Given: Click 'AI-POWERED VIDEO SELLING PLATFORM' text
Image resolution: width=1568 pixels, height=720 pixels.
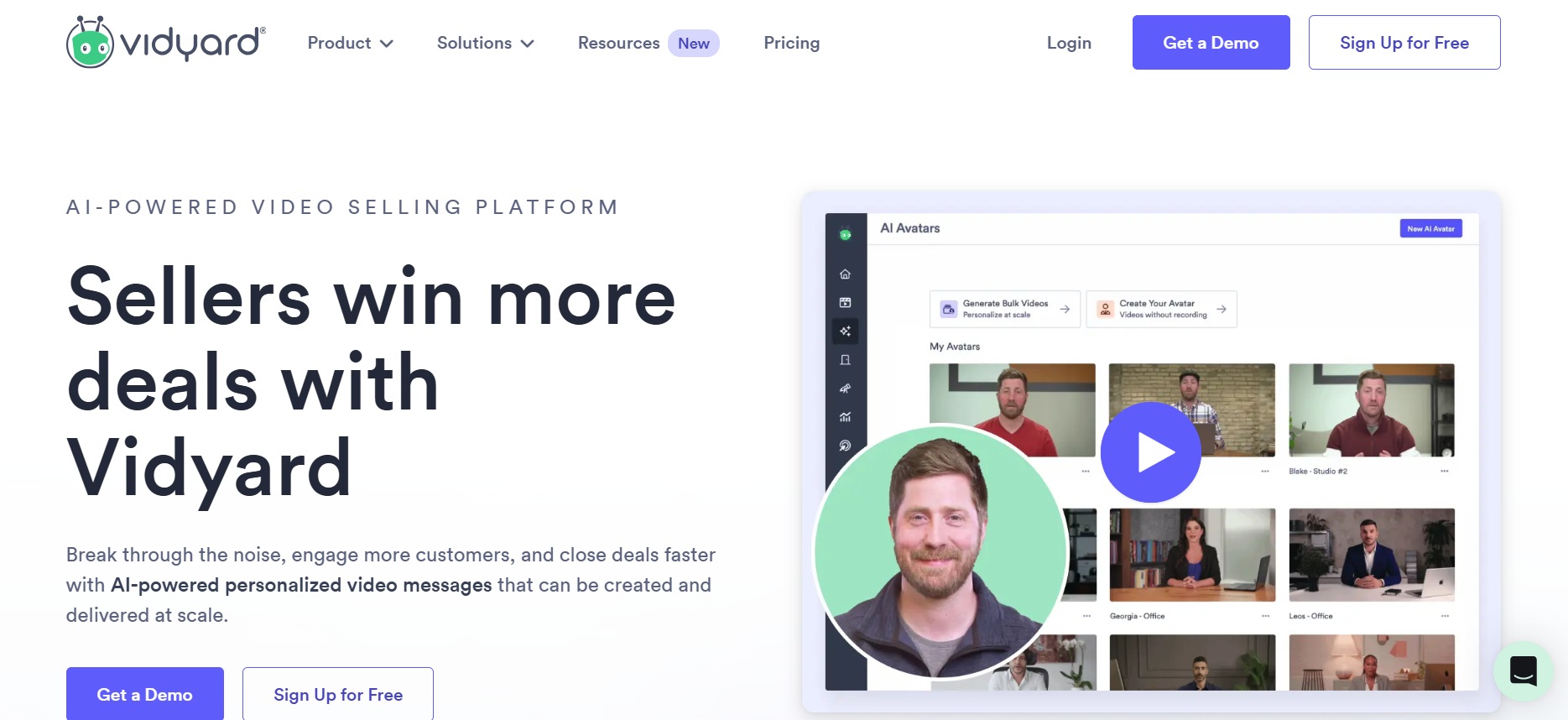Looking at the screenshot, I should (342, 207).
